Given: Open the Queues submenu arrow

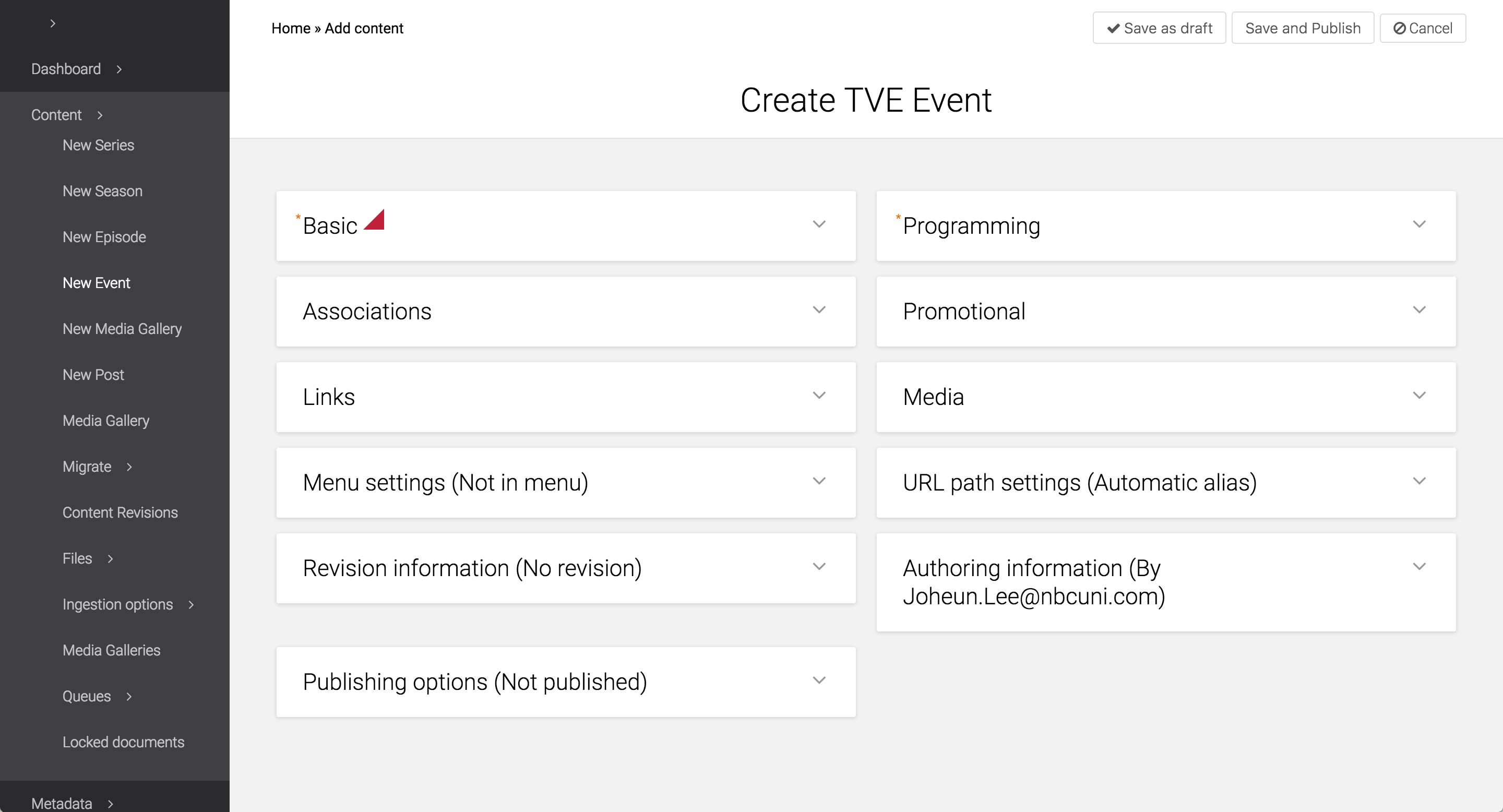Looking at the screenshot, I should click(x=129, y=697).
